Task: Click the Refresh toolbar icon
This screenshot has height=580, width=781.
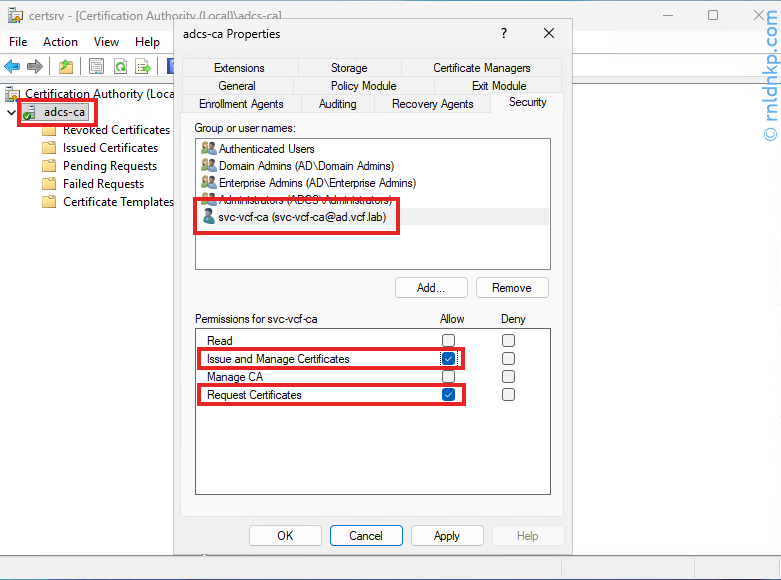Action: click(120, 67)
